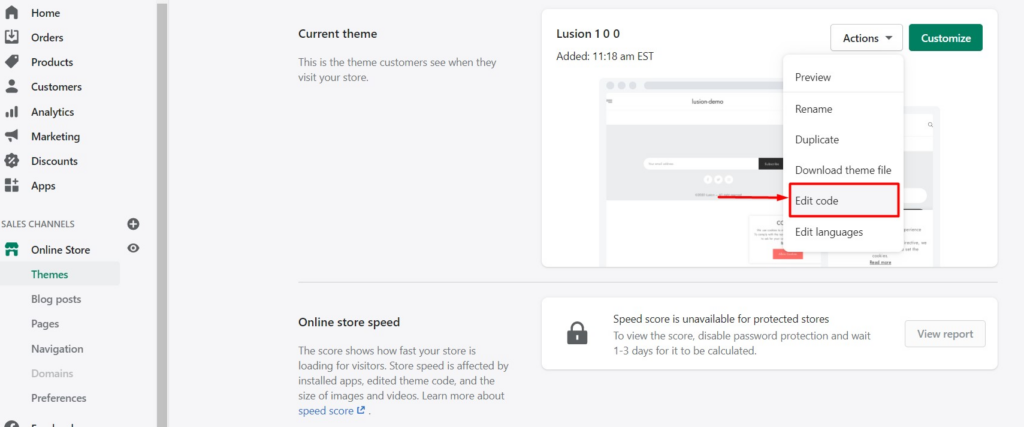Add a sales channel with plus icon
This screenshot has width=1024, height=427.
(133, 224)
